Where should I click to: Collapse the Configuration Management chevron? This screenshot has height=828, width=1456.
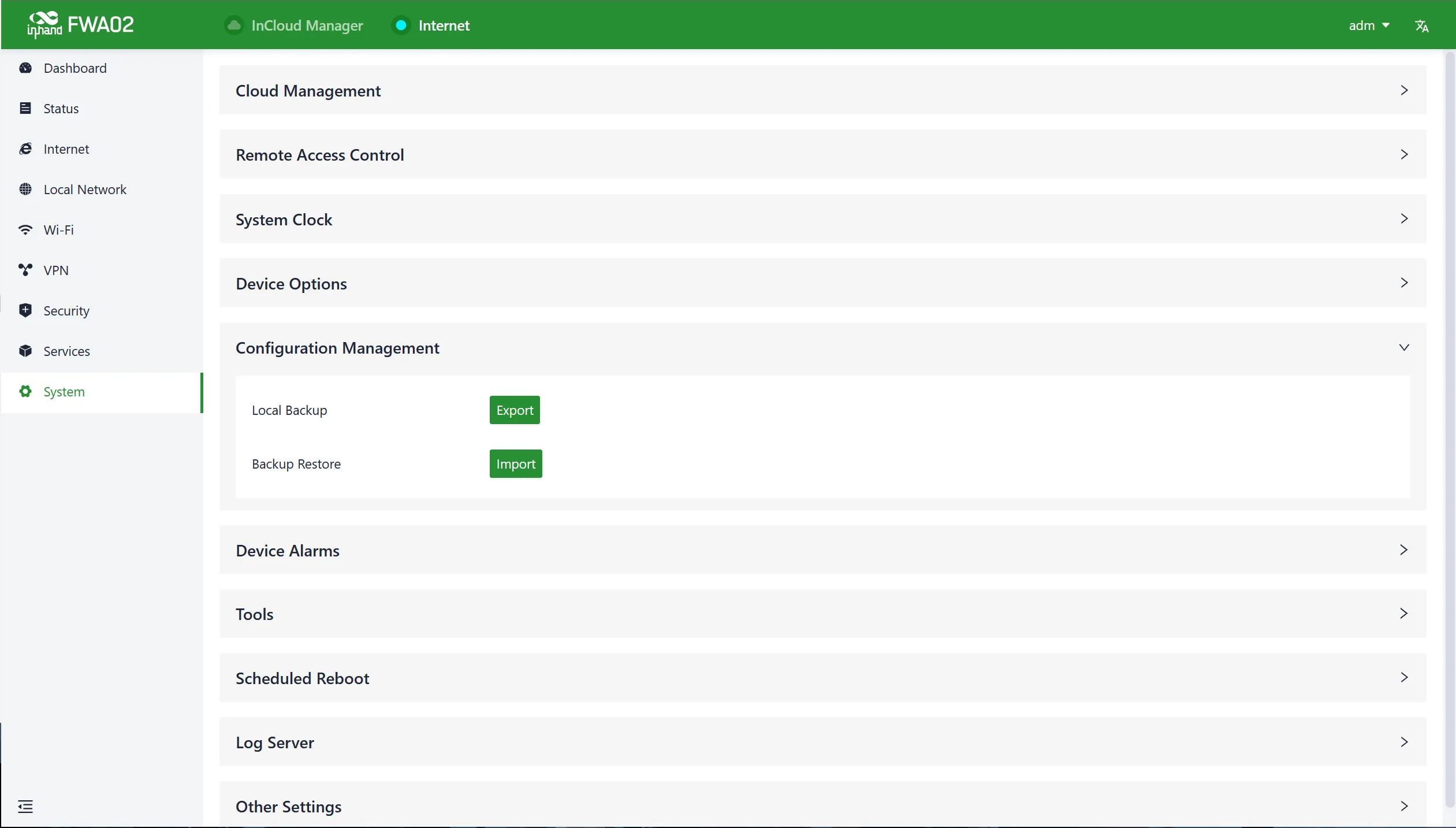tap(1404, 347)
